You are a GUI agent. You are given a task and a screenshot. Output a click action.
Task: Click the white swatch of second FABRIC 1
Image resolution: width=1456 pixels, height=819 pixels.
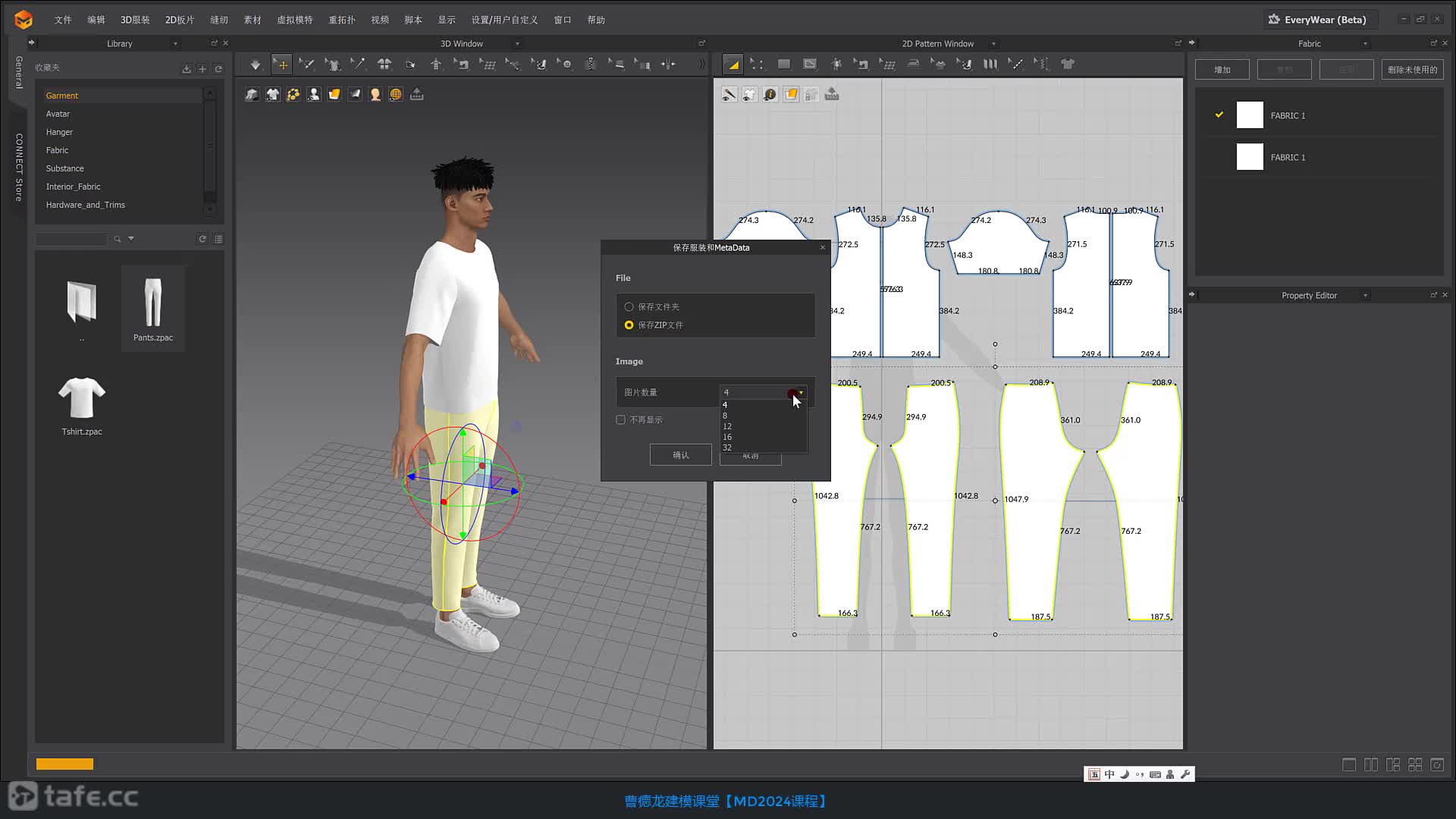point(1250,157)
